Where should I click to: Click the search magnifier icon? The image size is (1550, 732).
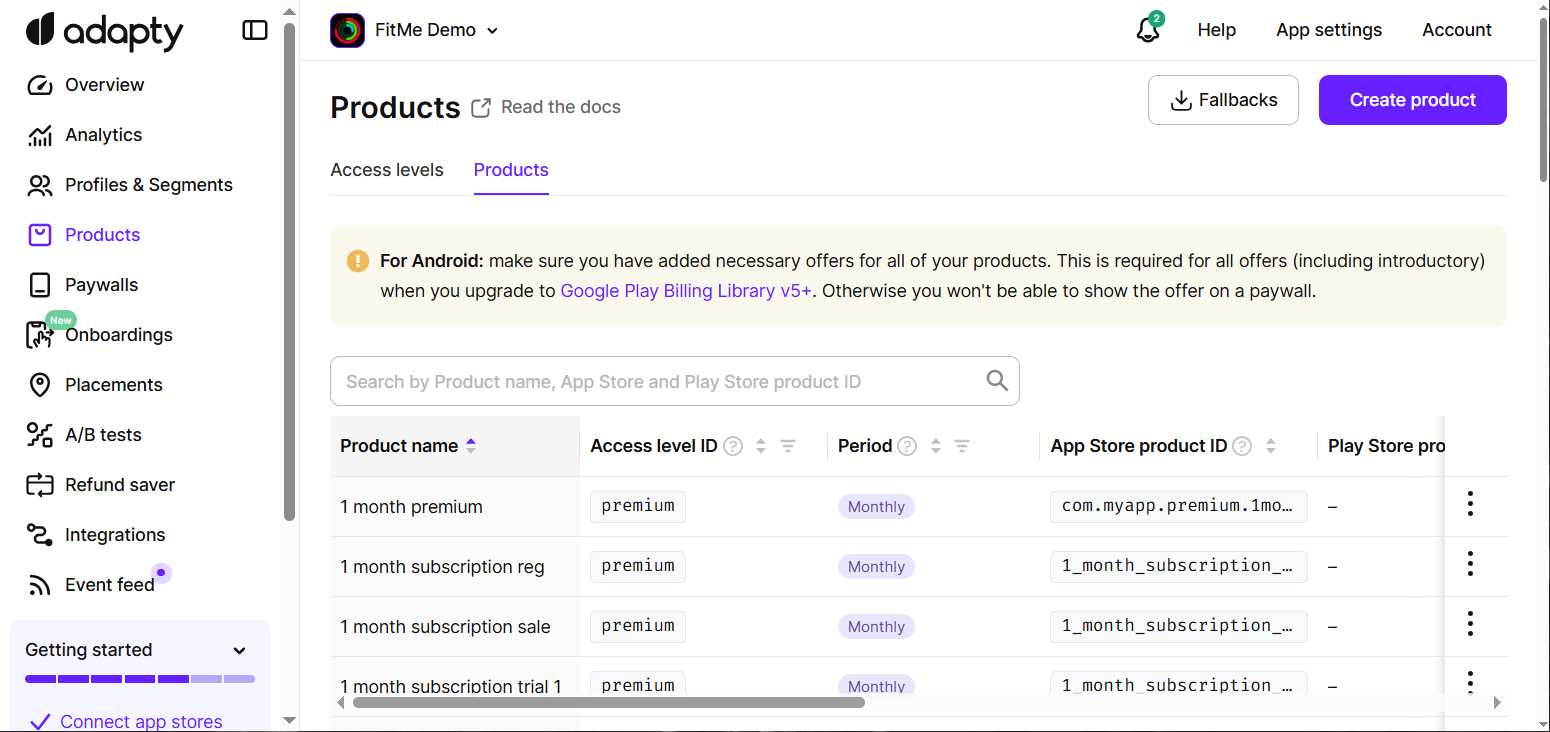pos(996,381)
